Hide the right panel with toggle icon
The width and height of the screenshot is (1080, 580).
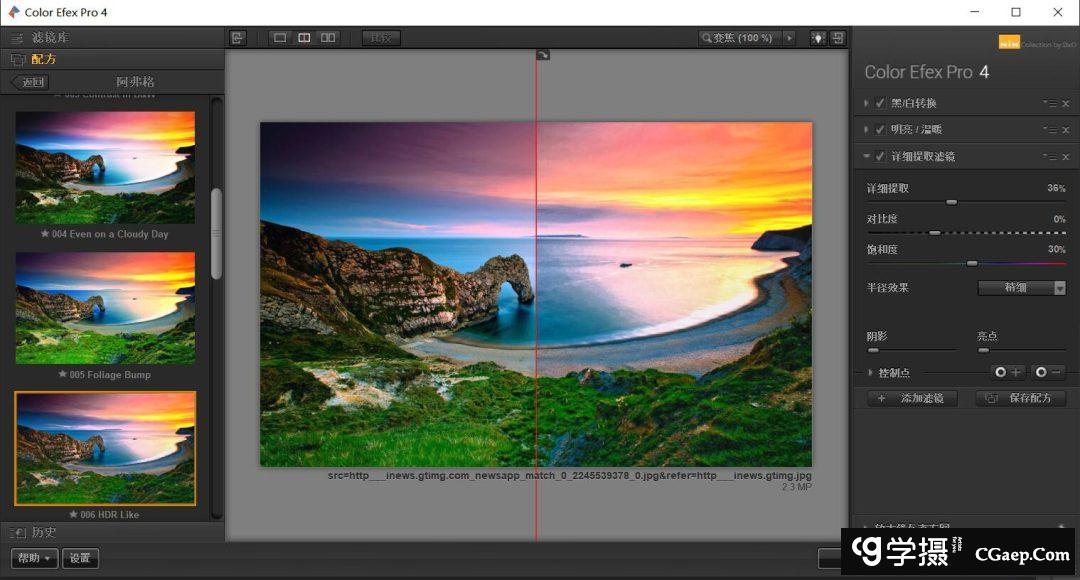pyautogui.click(x=837, y=38)
